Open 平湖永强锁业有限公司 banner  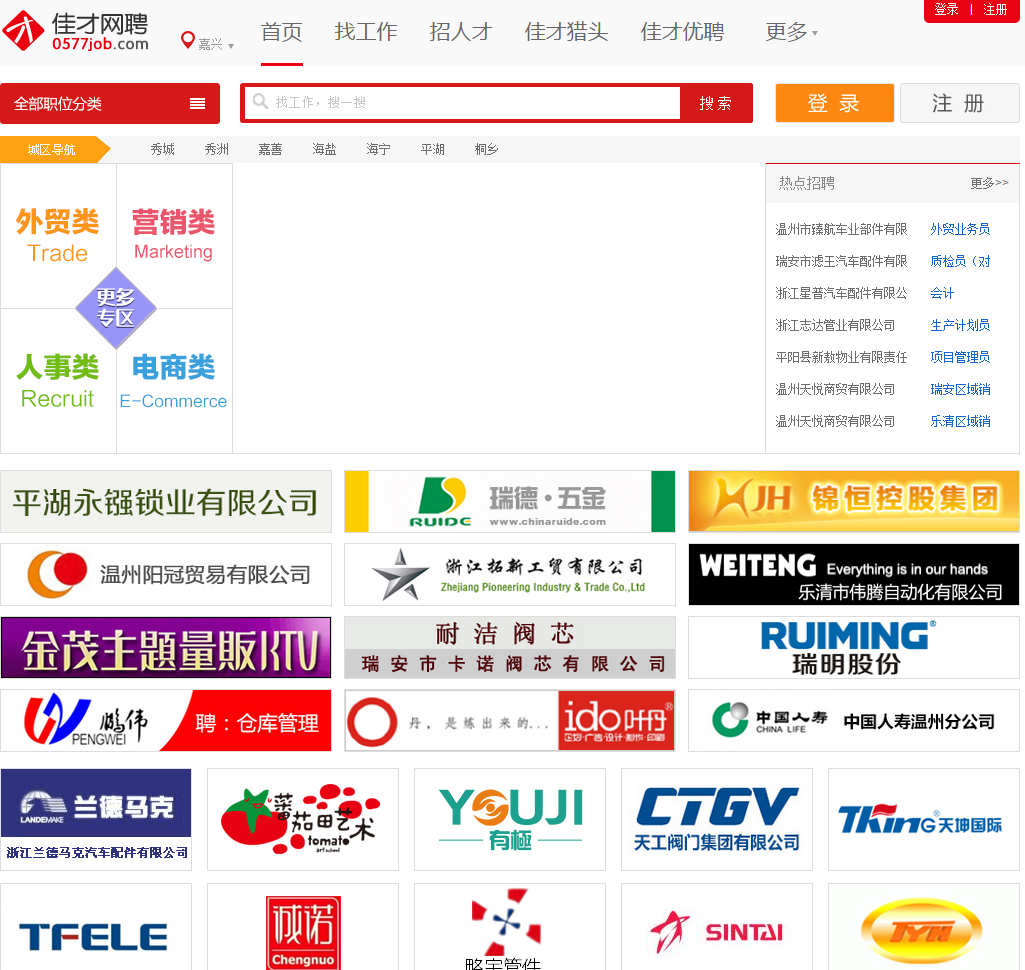[166, 501]
